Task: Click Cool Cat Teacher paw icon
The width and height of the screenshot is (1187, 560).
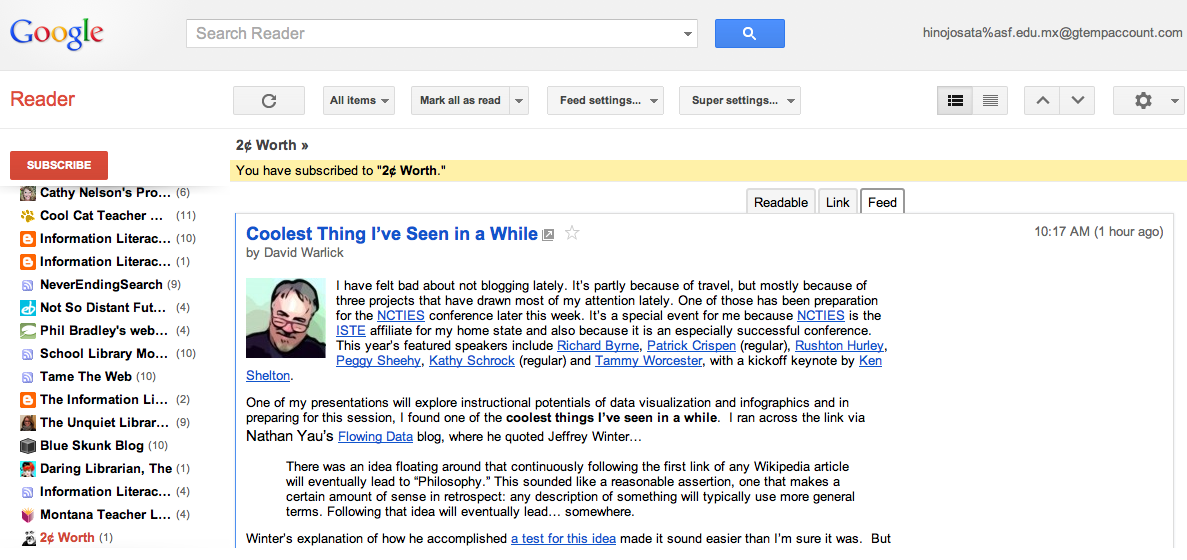Action: pyautogui.click(x=28, y=216)
